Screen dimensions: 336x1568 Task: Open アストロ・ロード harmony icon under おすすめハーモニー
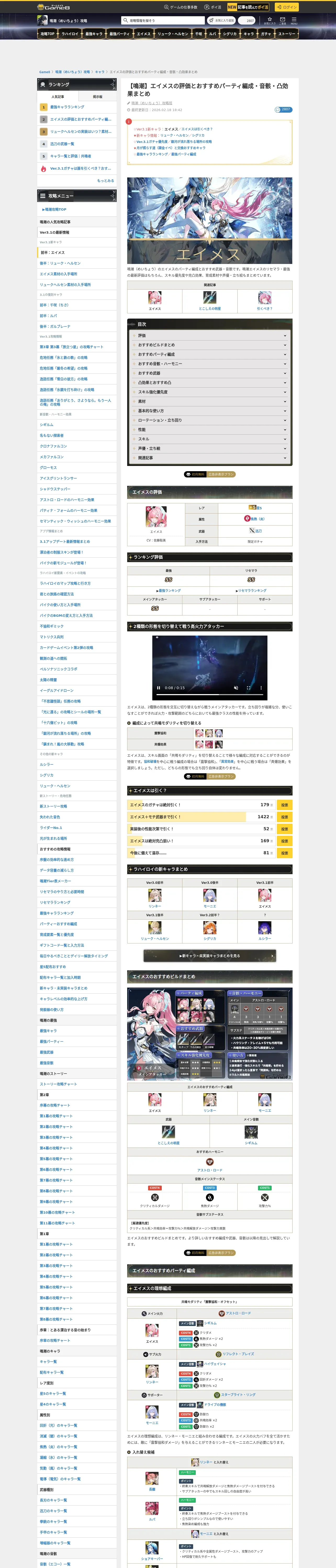pos(210,1161)
